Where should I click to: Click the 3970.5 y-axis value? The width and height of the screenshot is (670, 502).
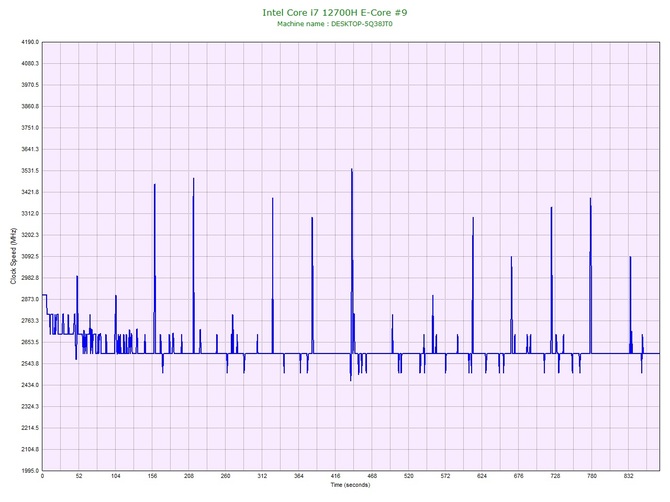pos(30,85)
